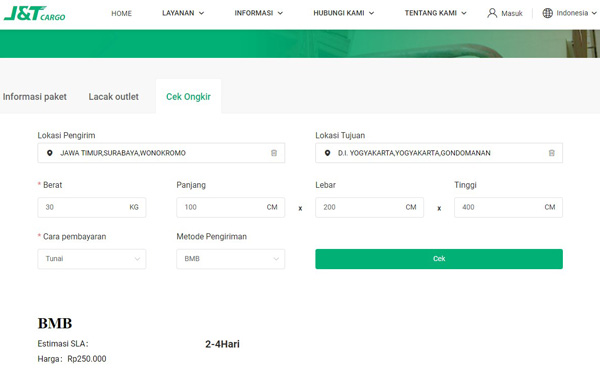Expand the HUBUNGI KAMI menu
The image size is (600, 369).
(344, 13)
